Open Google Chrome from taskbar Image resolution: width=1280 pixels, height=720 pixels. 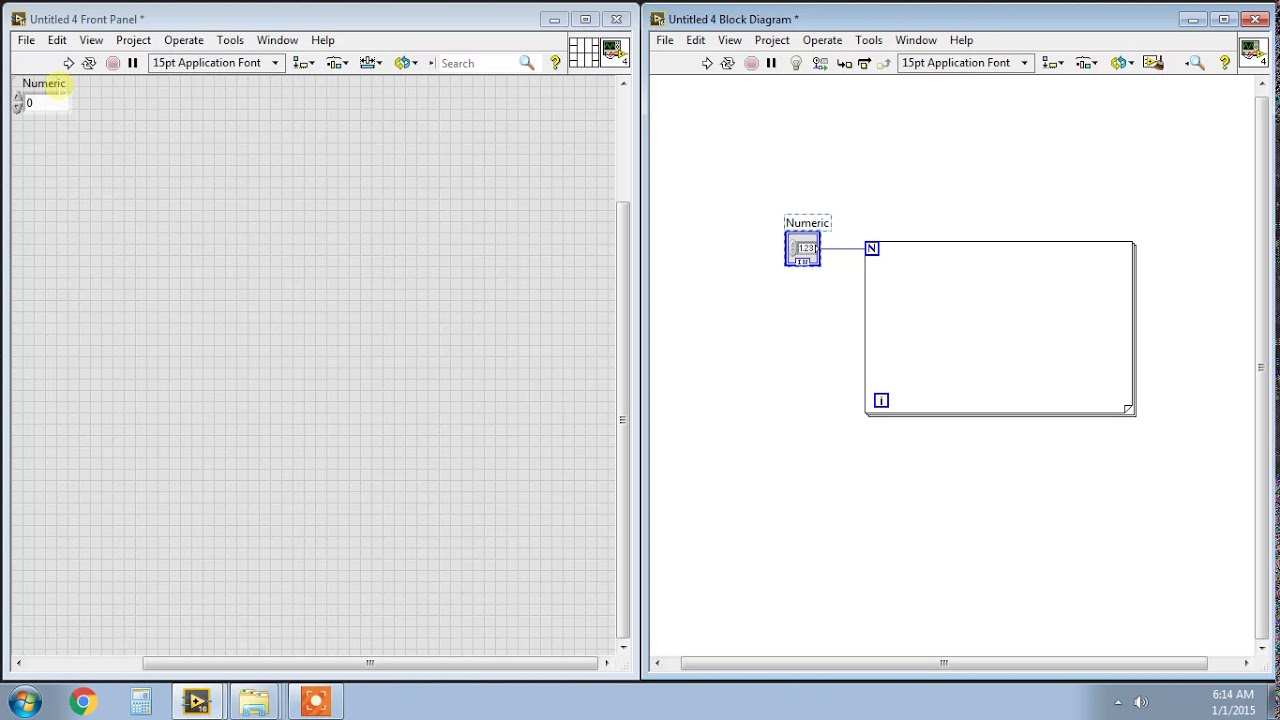click(x=83, y=702)
